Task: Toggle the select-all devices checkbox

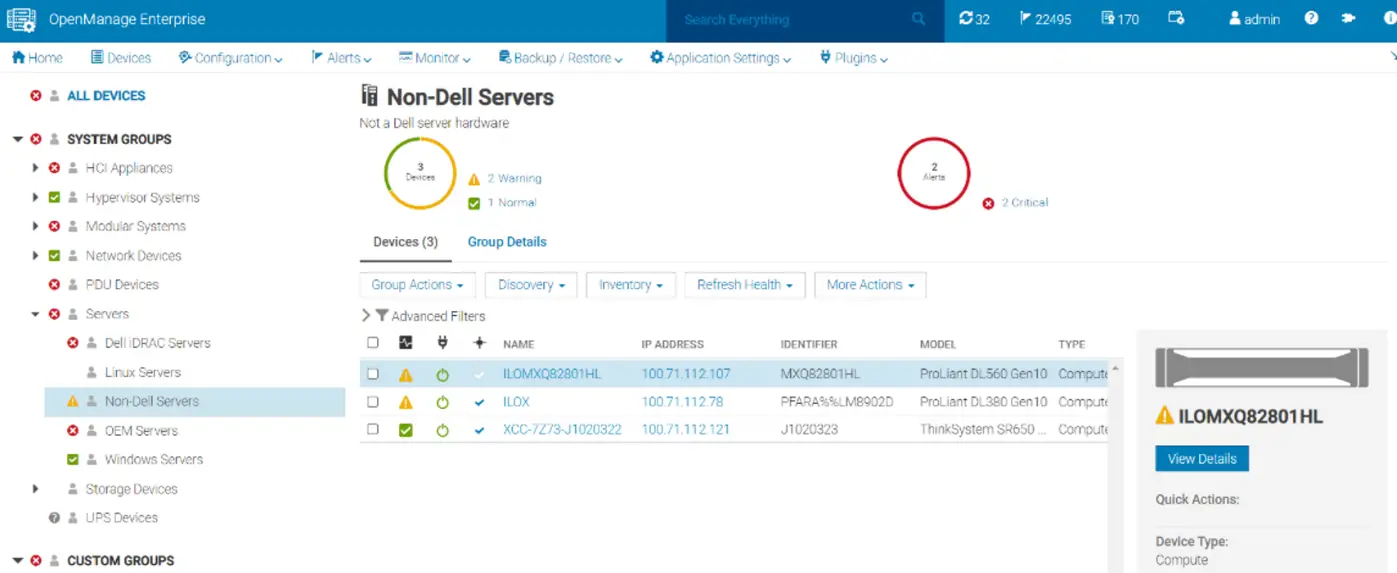Action: (x=373, y=343)
